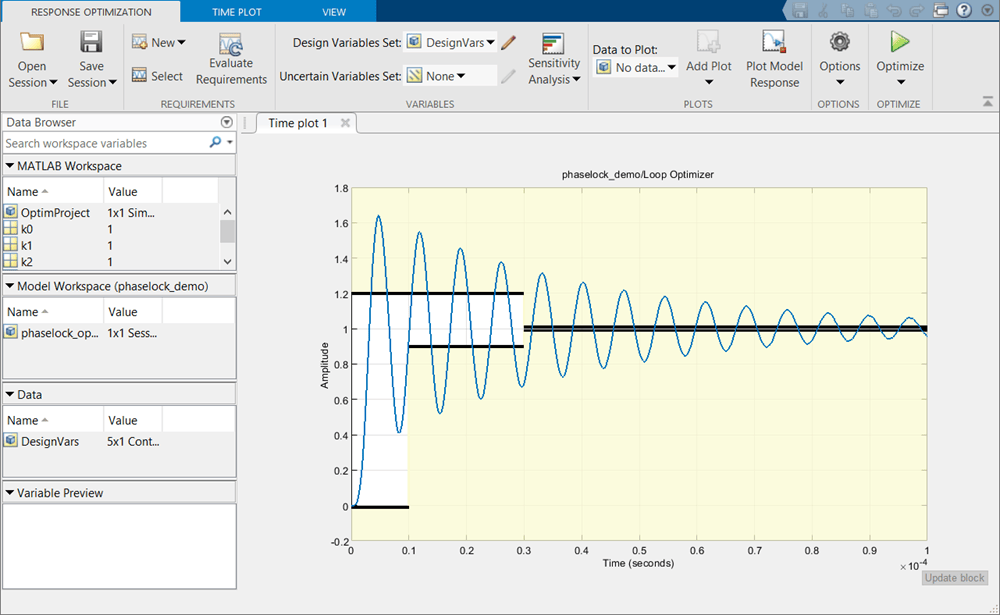Click the Save Session floppy disk icon

91,41
